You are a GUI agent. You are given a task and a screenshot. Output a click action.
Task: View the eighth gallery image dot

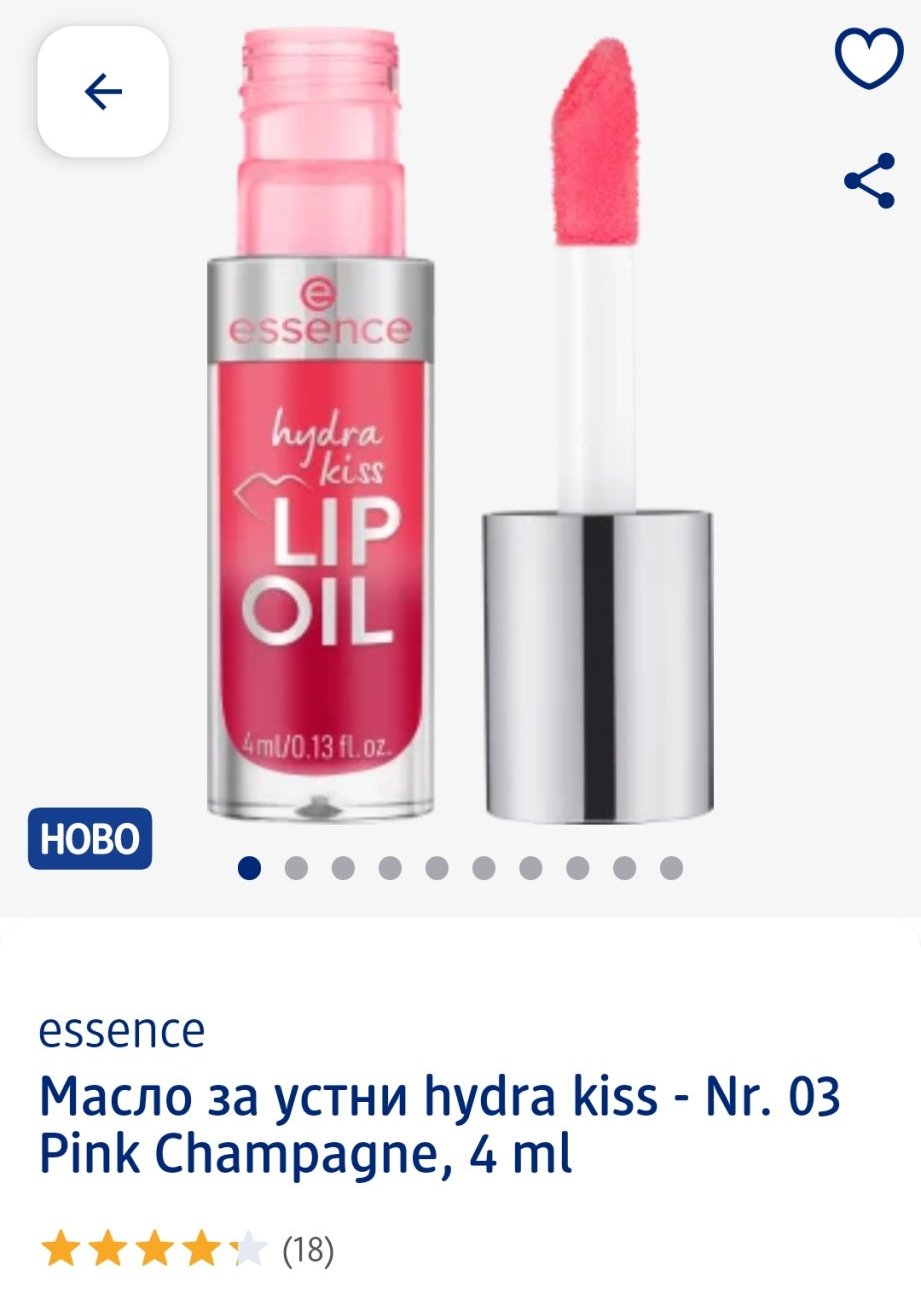(x=578, y=868)
